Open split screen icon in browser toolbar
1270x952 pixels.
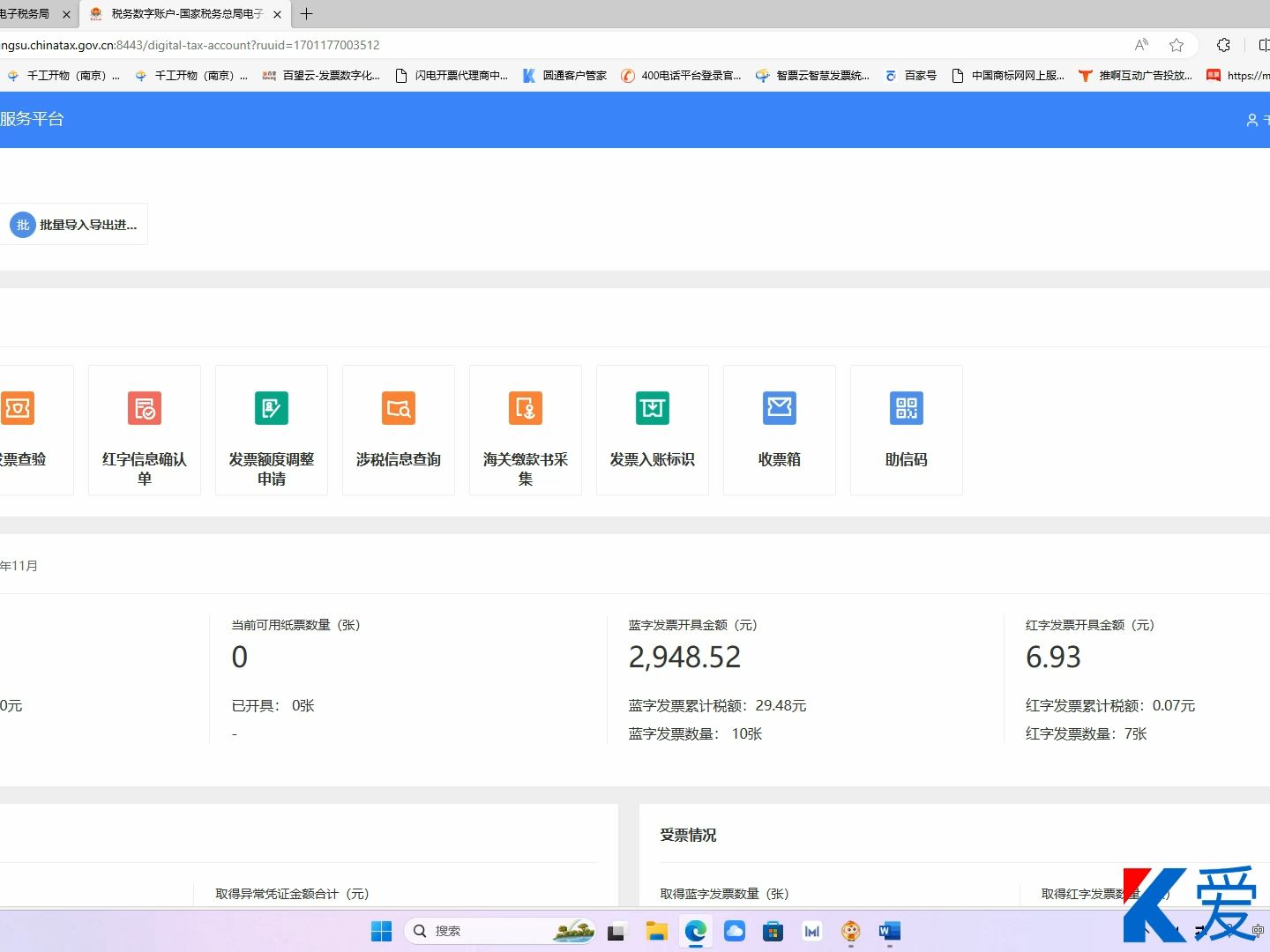[1263, 45]
